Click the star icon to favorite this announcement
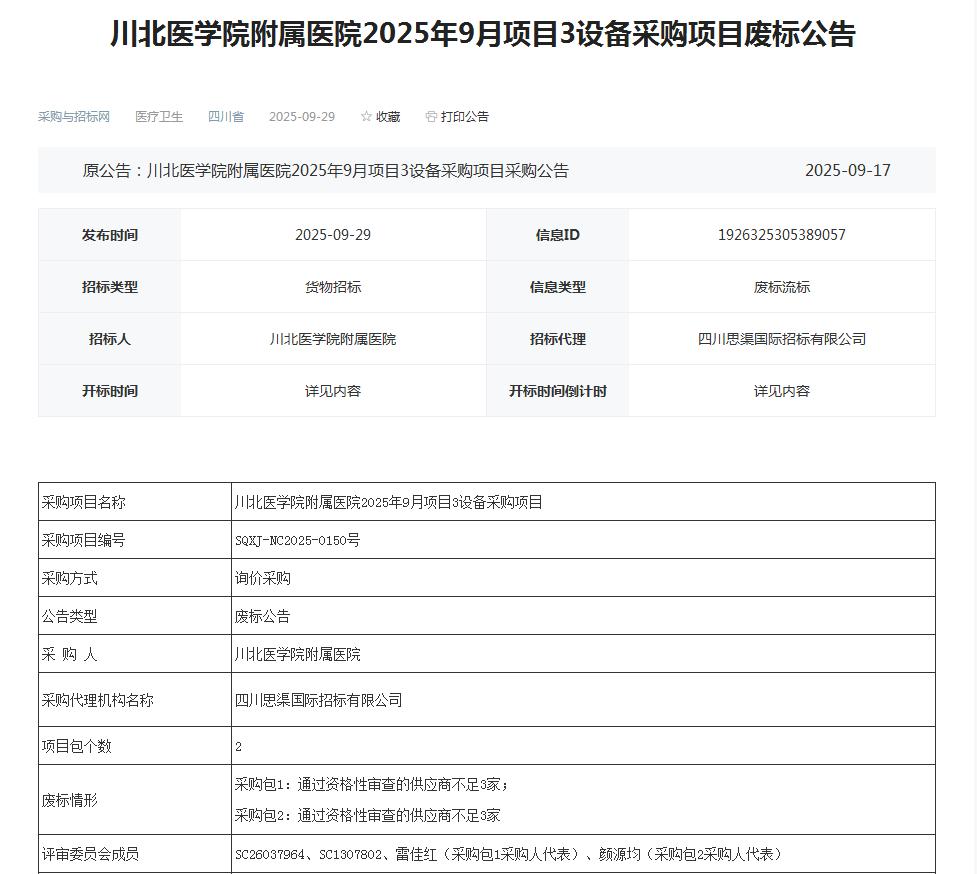Viewport: 977px width, 874px height. point(366,117)
